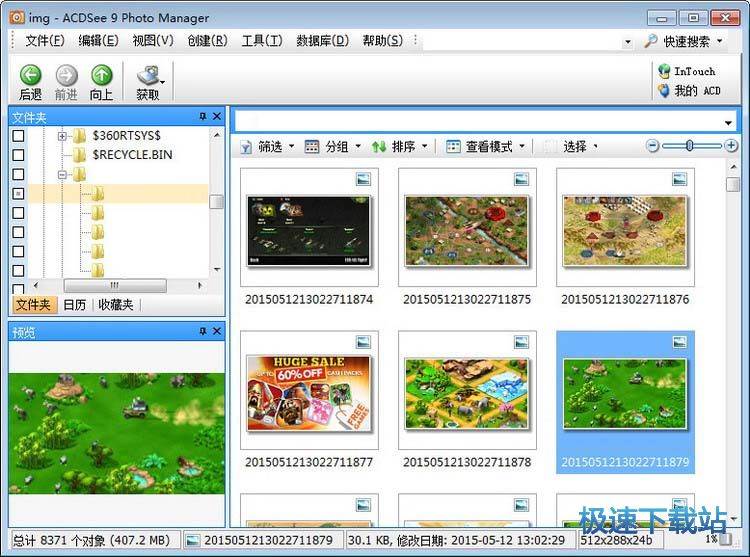750x557 pixels.
Task: Switch to the Calendar (日历) tab
Action: click(x=74, y=305)
